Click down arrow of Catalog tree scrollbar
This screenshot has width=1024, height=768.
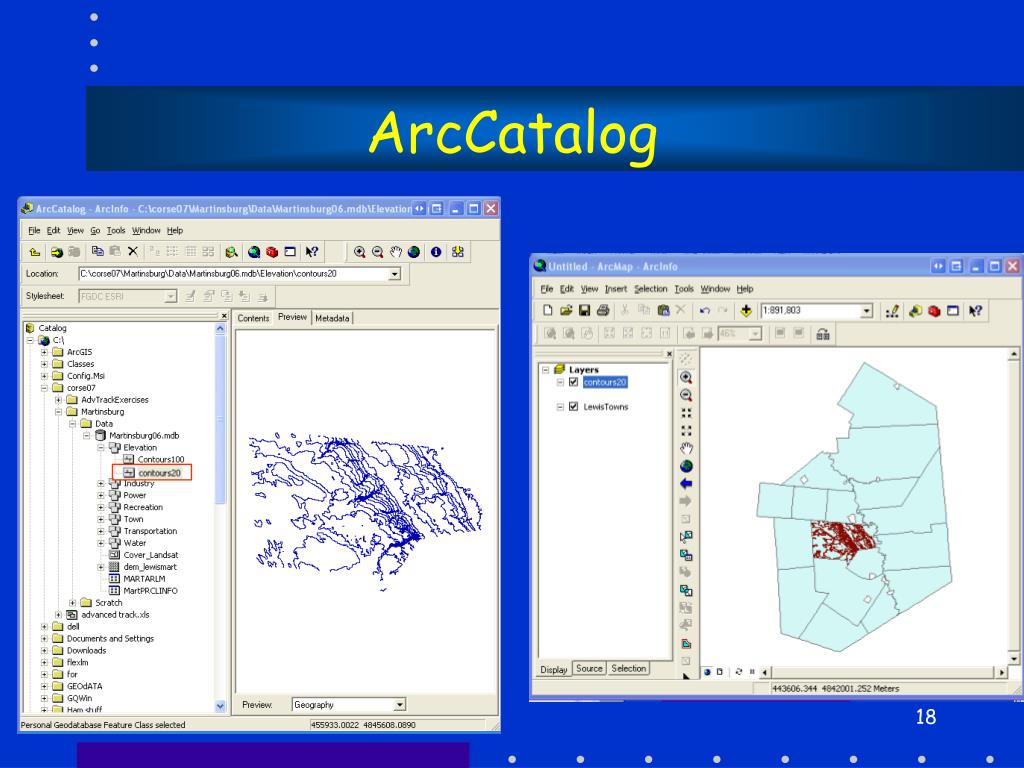click(220, 706)
